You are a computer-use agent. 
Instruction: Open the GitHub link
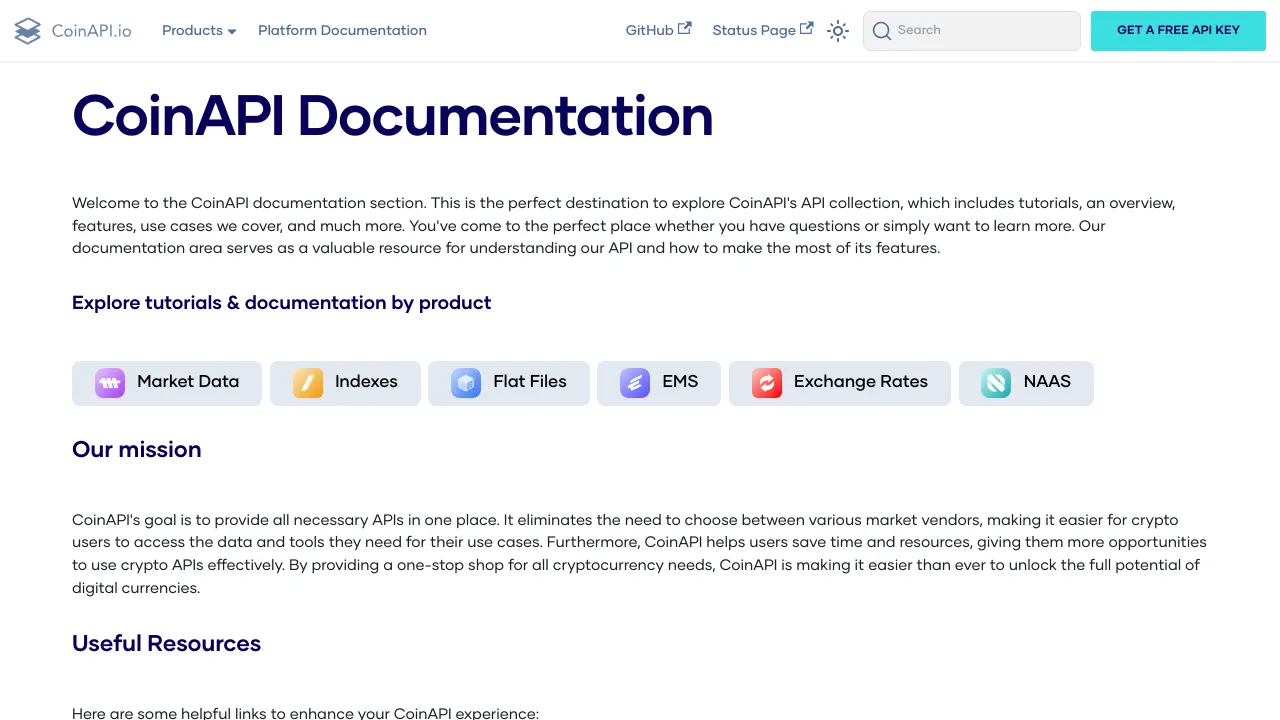coord(658,31)
